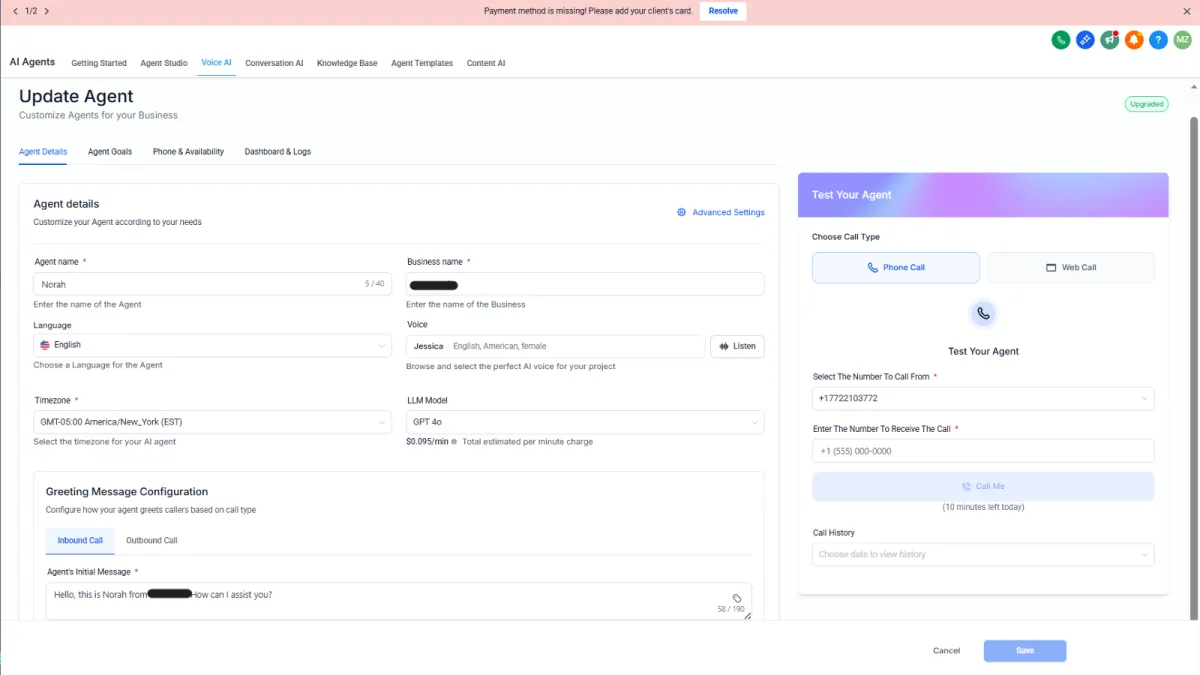Go to Agent Studio
The image size is (1200, 675).
164,63
